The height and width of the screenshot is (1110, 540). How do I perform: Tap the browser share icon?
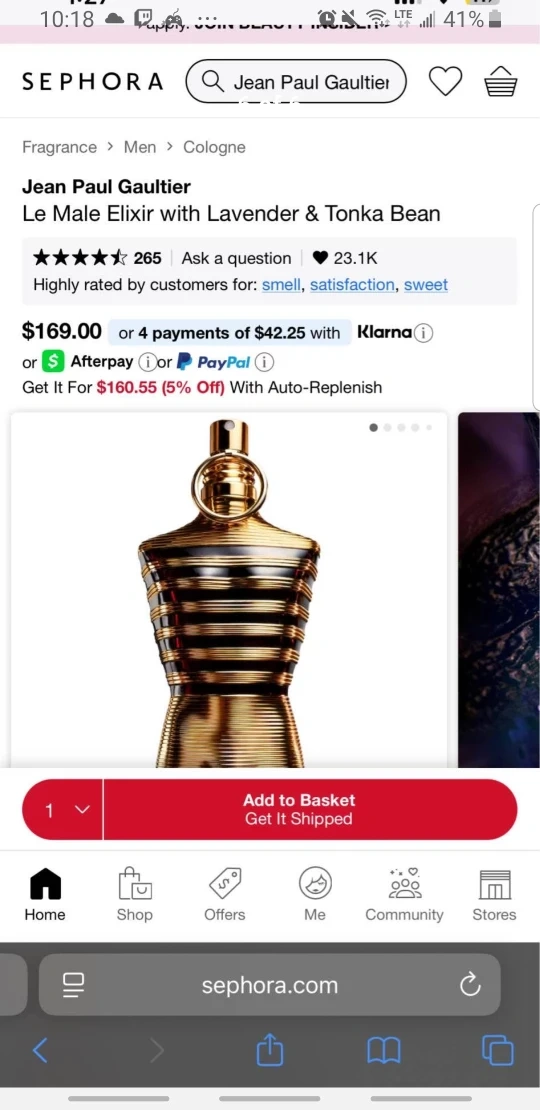pyautogui.click(x=269, y=1050)
